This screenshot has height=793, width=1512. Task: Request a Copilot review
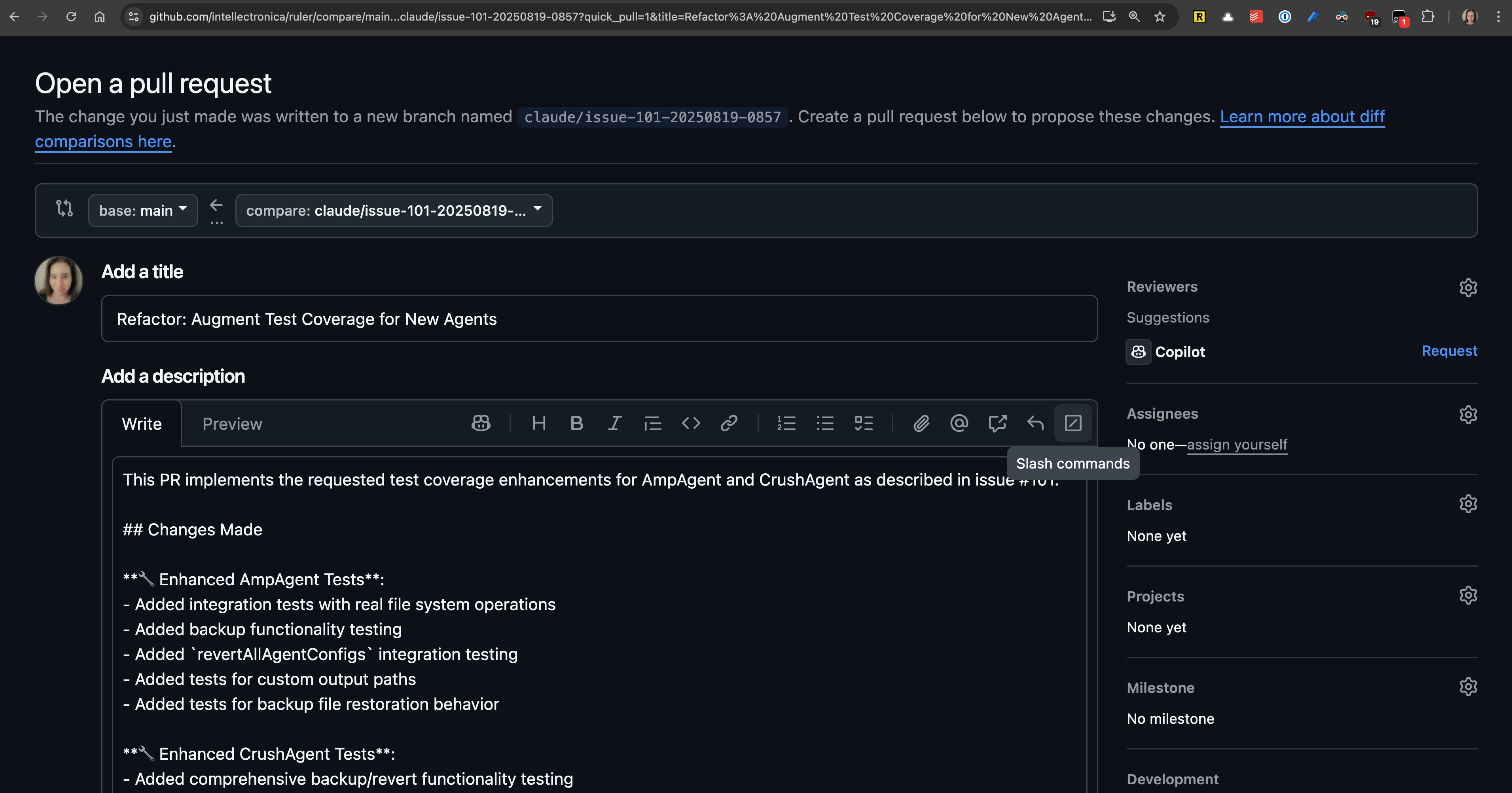coord(1449,351)
